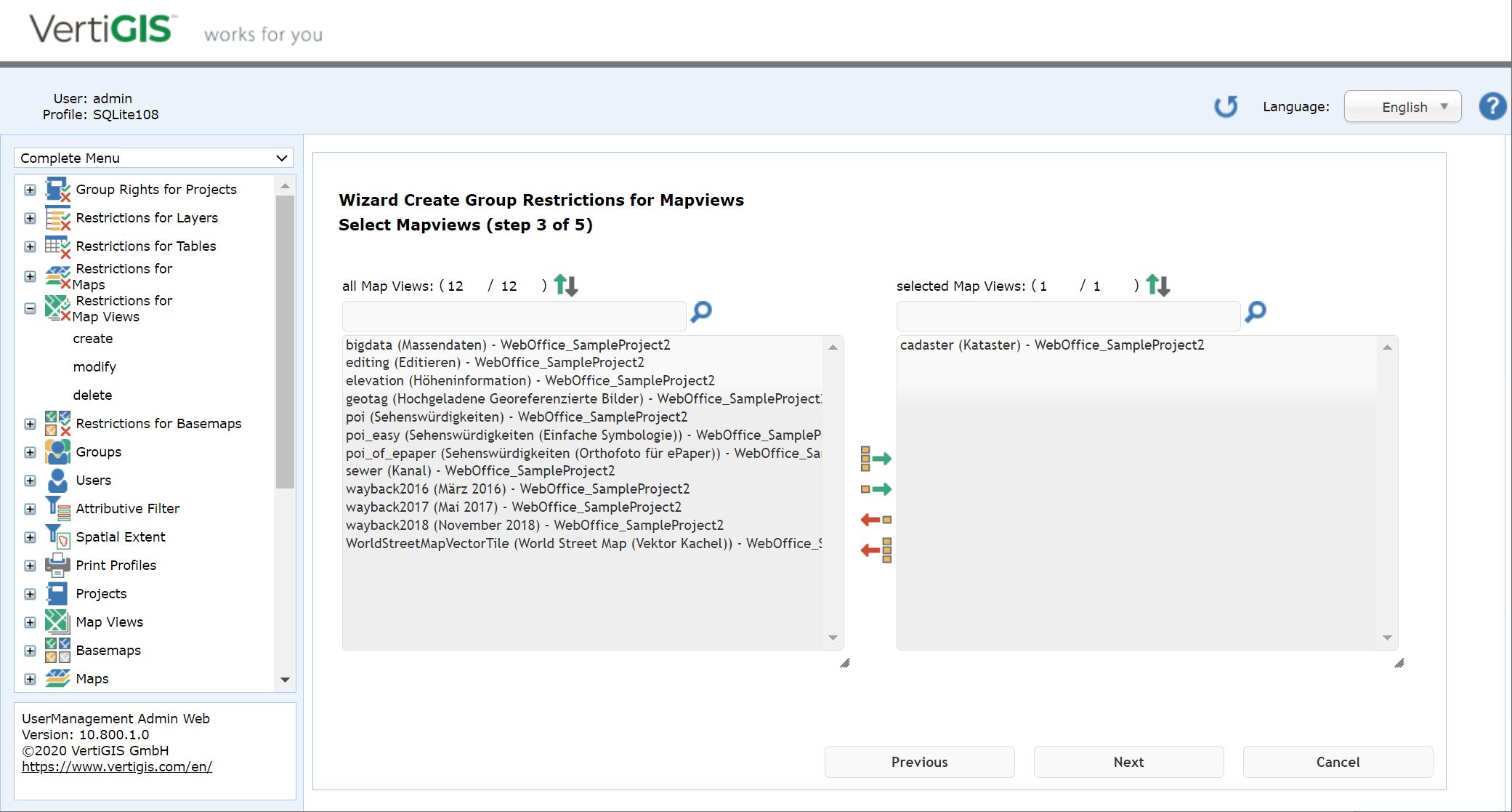Select the Spatial Extent icon
1512x812 pixels.
coord(58,536)
